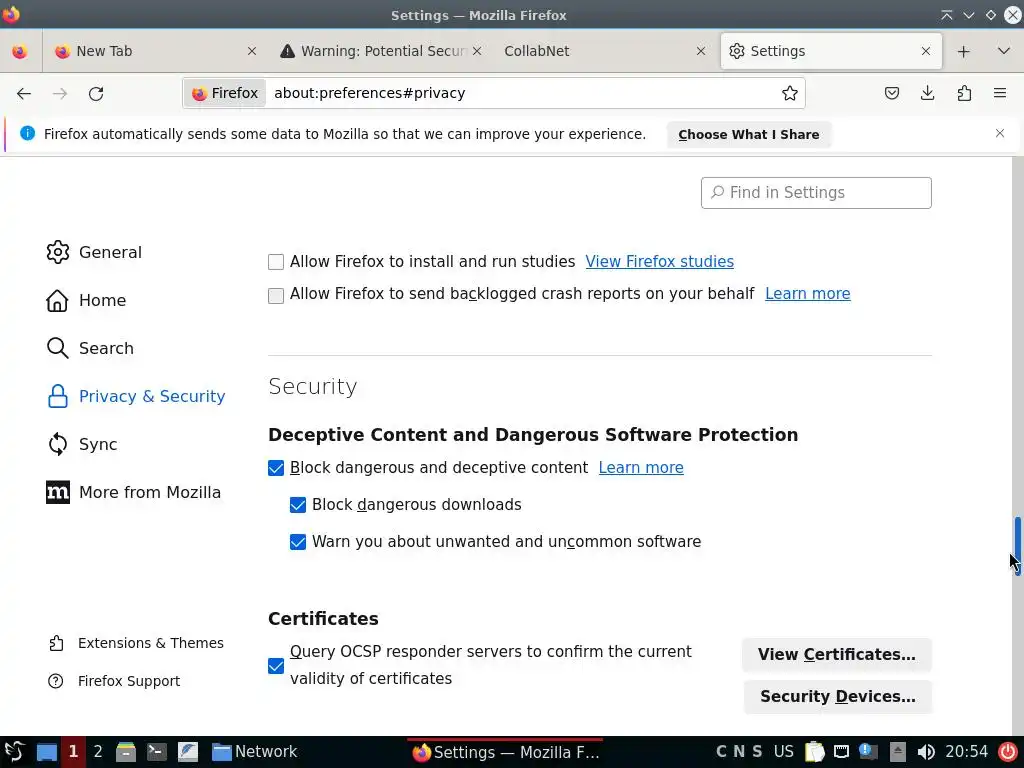Viewport: 1024px width, 768px height.
Task: Disable Query OCSP responder servers checkbox
Action: [276, 666]
